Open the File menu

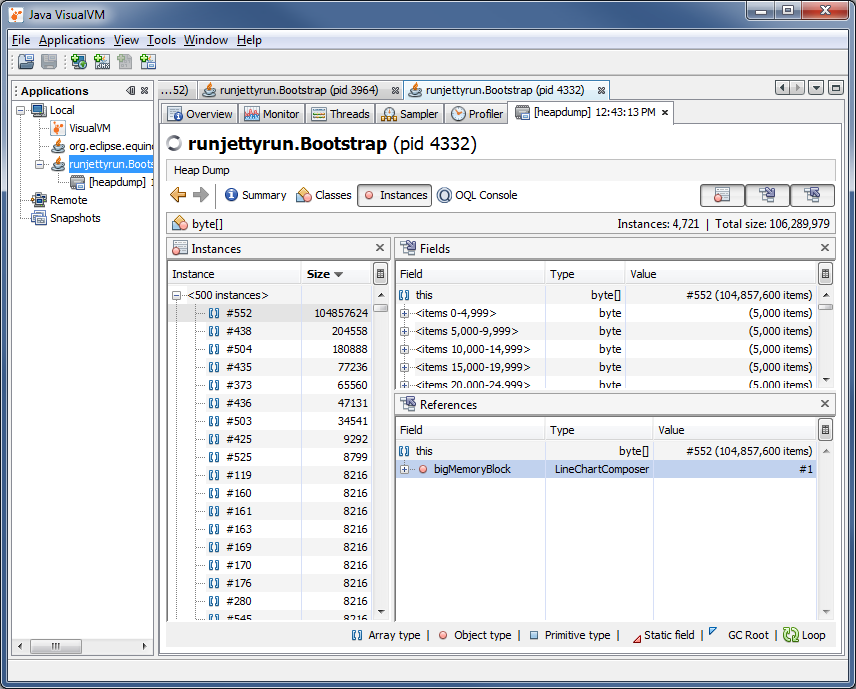(x=21, y=40)
